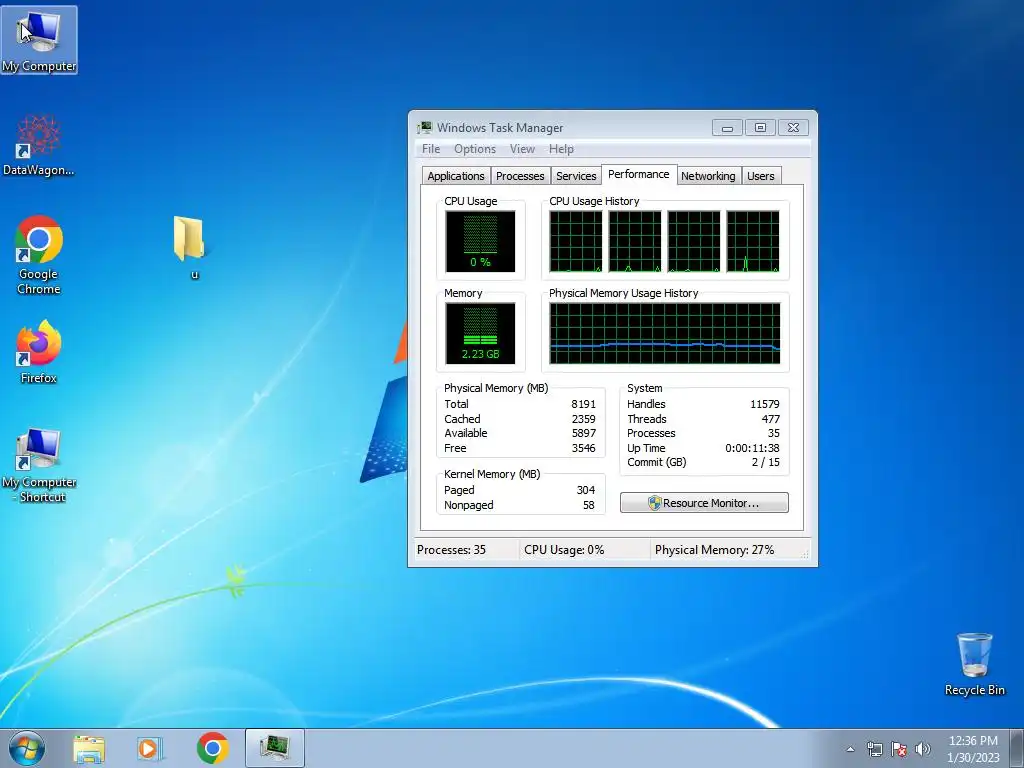Click the Task Manager taskbar button
The height and width of the screenshot is (768, 1024).
click(275, 748)
